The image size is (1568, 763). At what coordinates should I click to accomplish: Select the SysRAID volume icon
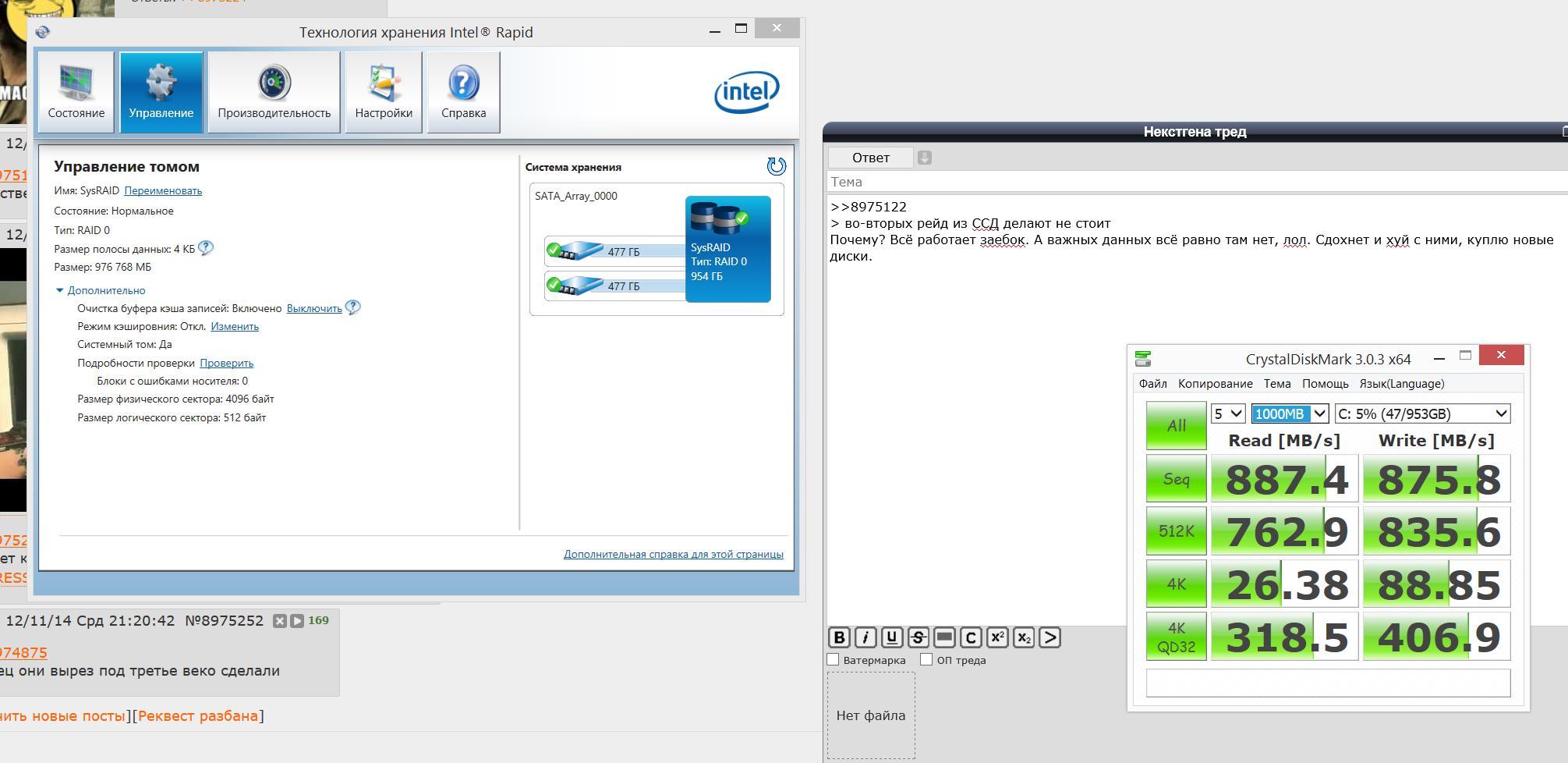pos(728,249)
